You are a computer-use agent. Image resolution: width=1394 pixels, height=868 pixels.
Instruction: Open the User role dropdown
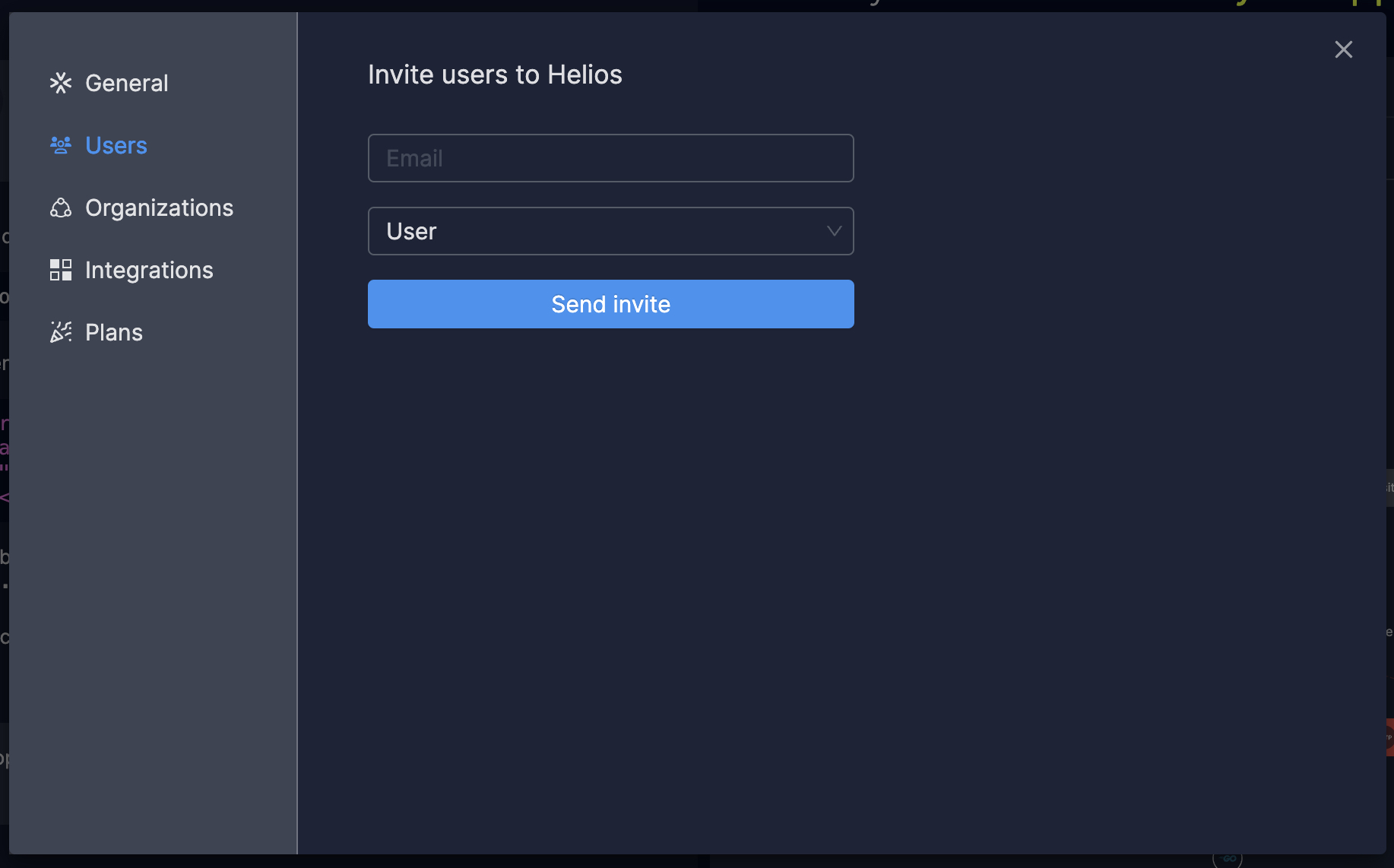click(x=611, y=231)
